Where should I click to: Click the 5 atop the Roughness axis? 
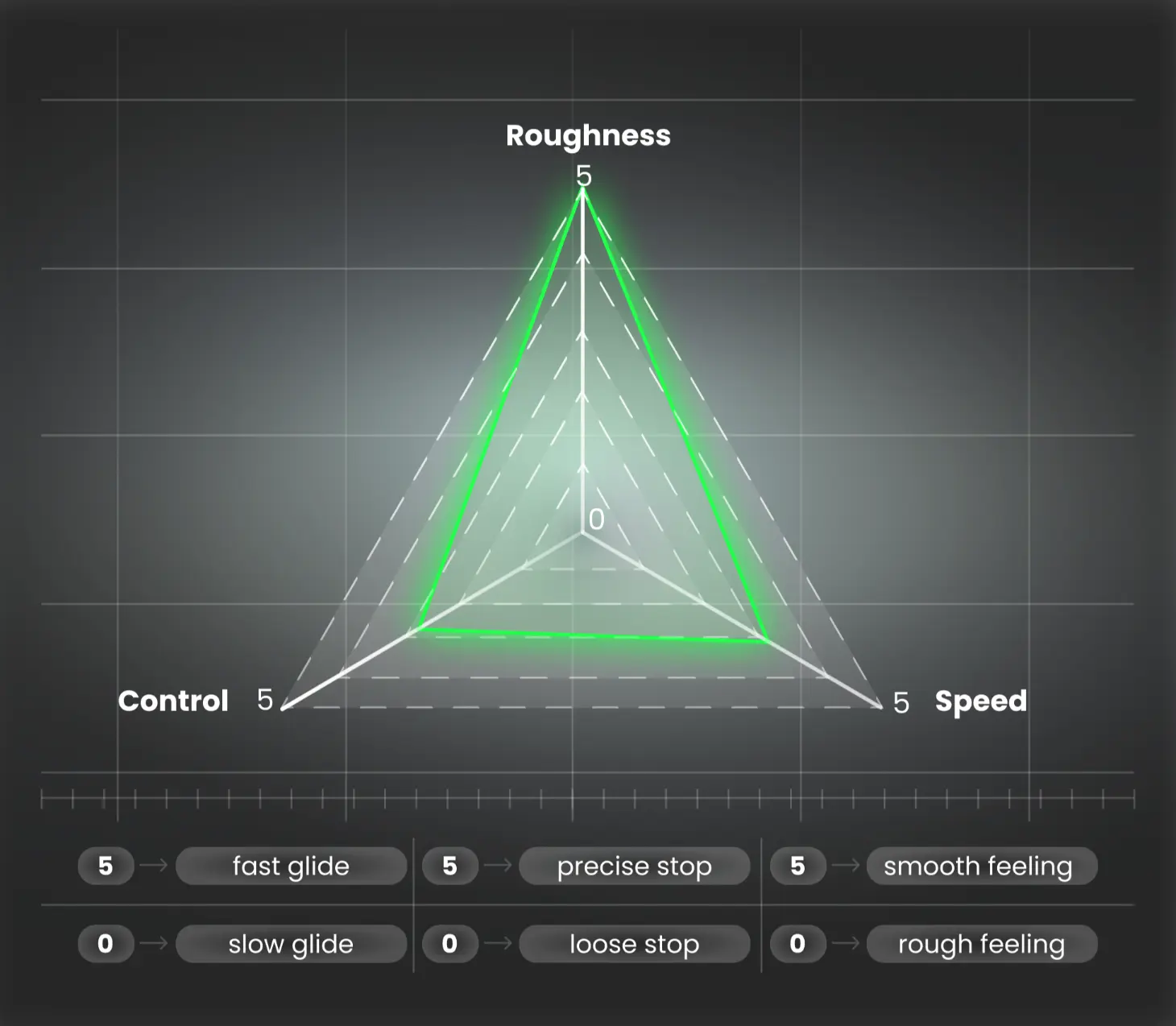tap(583, 176)
